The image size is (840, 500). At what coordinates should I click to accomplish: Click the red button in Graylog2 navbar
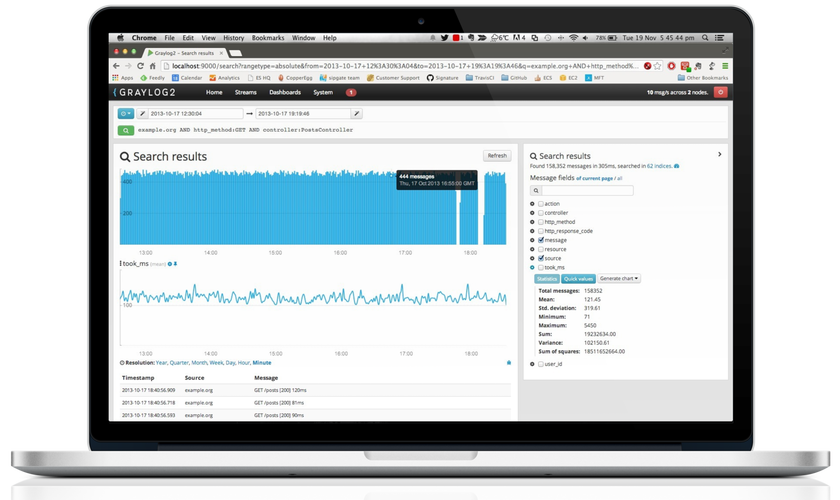[x=720, y=92]
